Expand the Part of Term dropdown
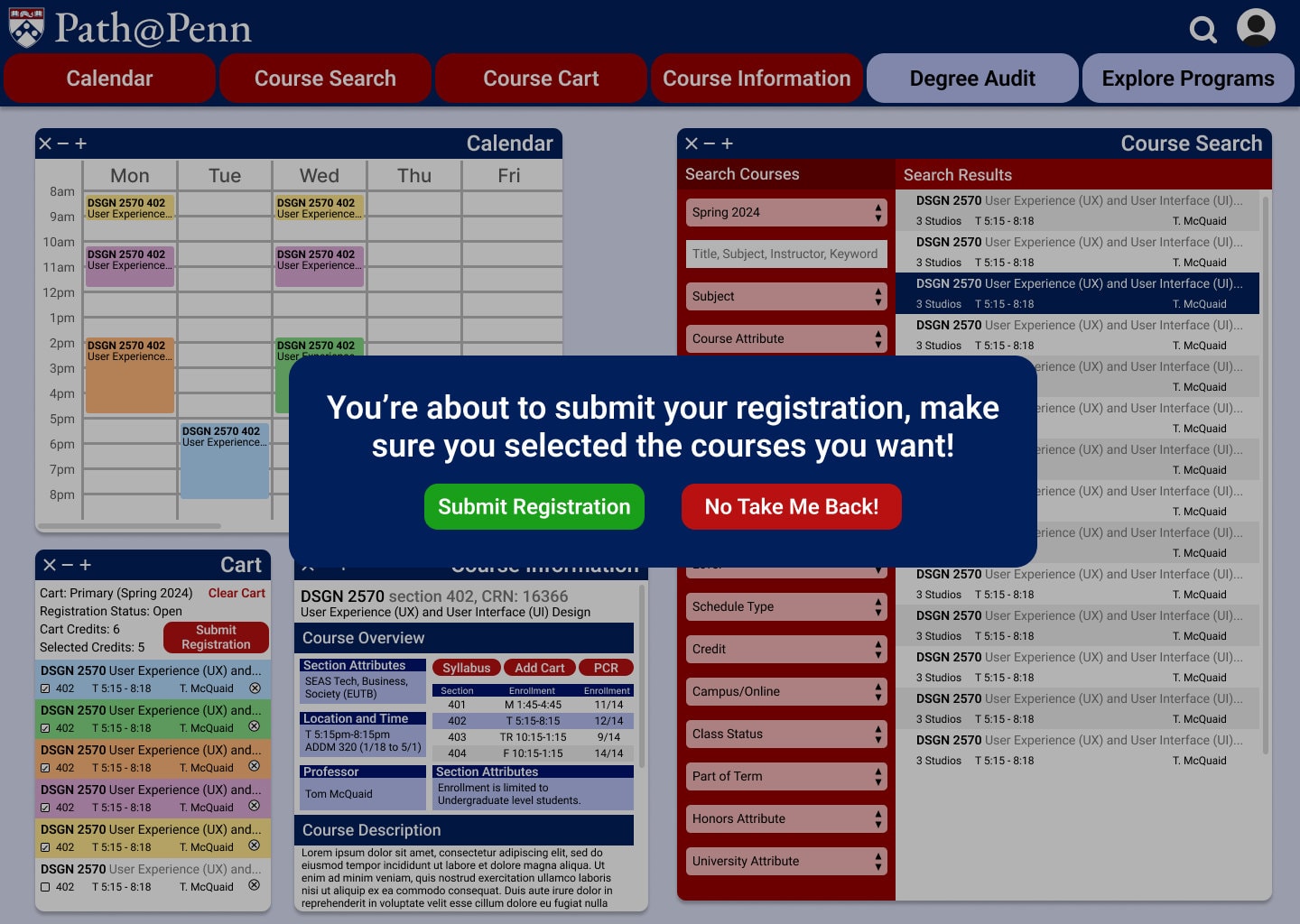The image size is (1300, 924). [x=786, y=776]
